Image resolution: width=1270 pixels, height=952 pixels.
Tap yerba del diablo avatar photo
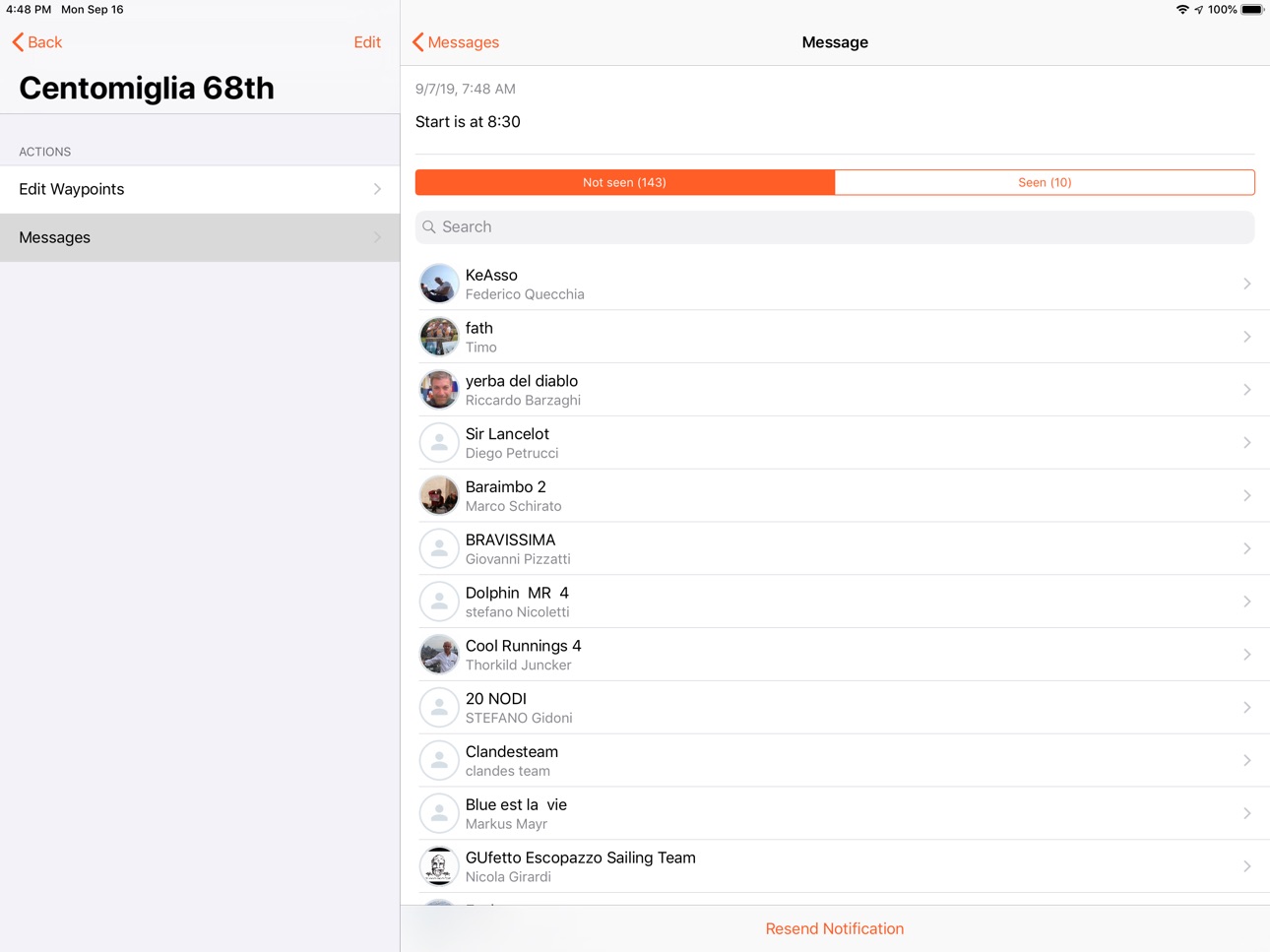point(439,390)
